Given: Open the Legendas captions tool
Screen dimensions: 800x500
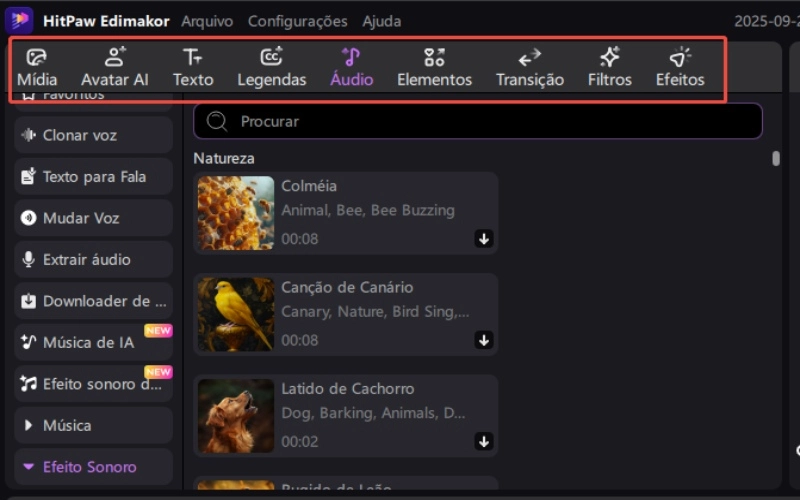Looking at the screenshot, I should click(271, 68).
